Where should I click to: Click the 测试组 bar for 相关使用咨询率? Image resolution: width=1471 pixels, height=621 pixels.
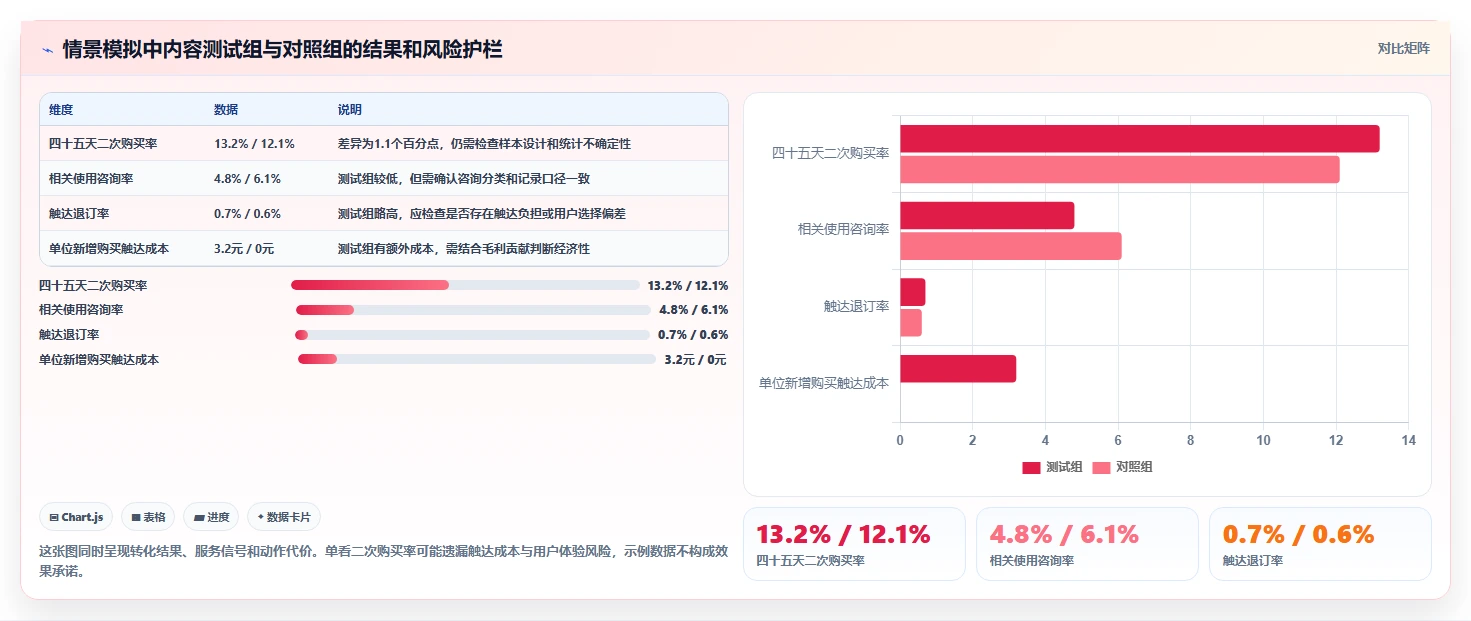click(987, 216)
